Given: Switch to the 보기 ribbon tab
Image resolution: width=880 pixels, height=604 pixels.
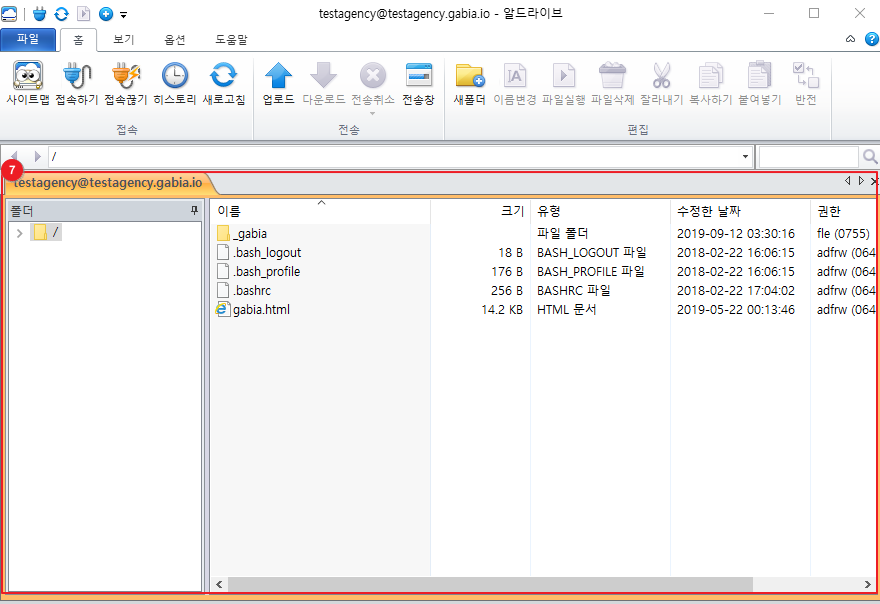Looking at the screenshot, I should tap(123, 39).
